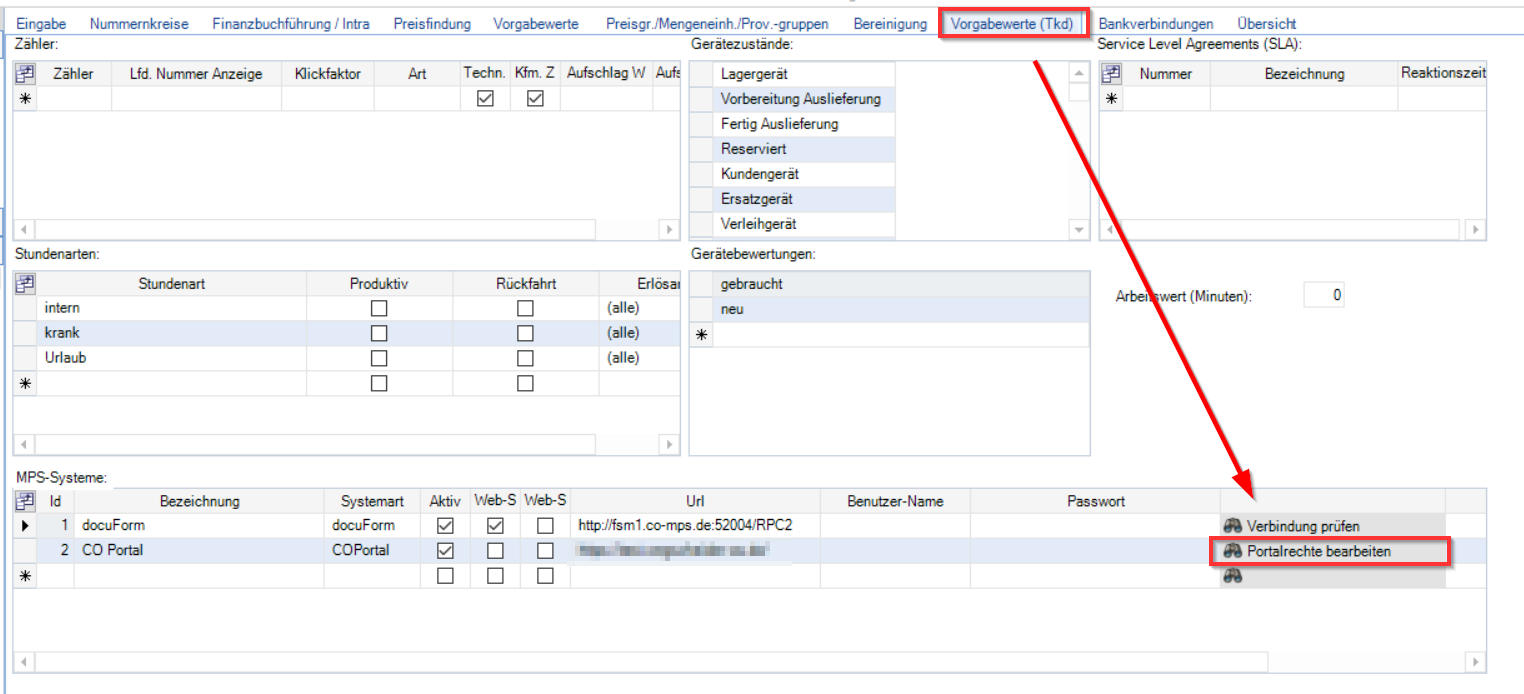
Task: Open Systemart cell for CO Portal row
Action: click(373, 551)
